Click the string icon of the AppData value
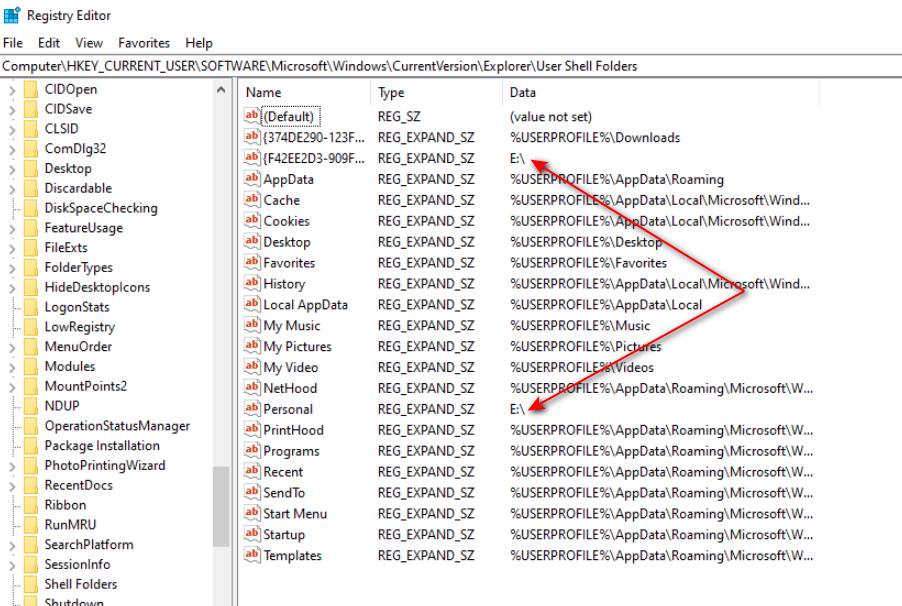902x606 pixels. (251, 178)
